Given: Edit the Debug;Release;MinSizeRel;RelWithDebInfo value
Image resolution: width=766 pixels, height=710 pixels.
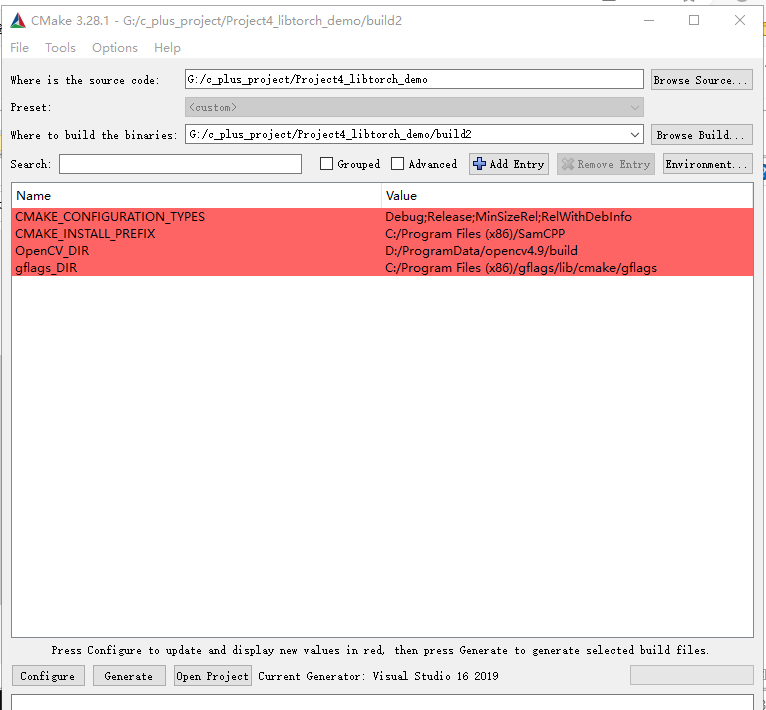Looking at the screenshot, I should (x=509, y=216).
